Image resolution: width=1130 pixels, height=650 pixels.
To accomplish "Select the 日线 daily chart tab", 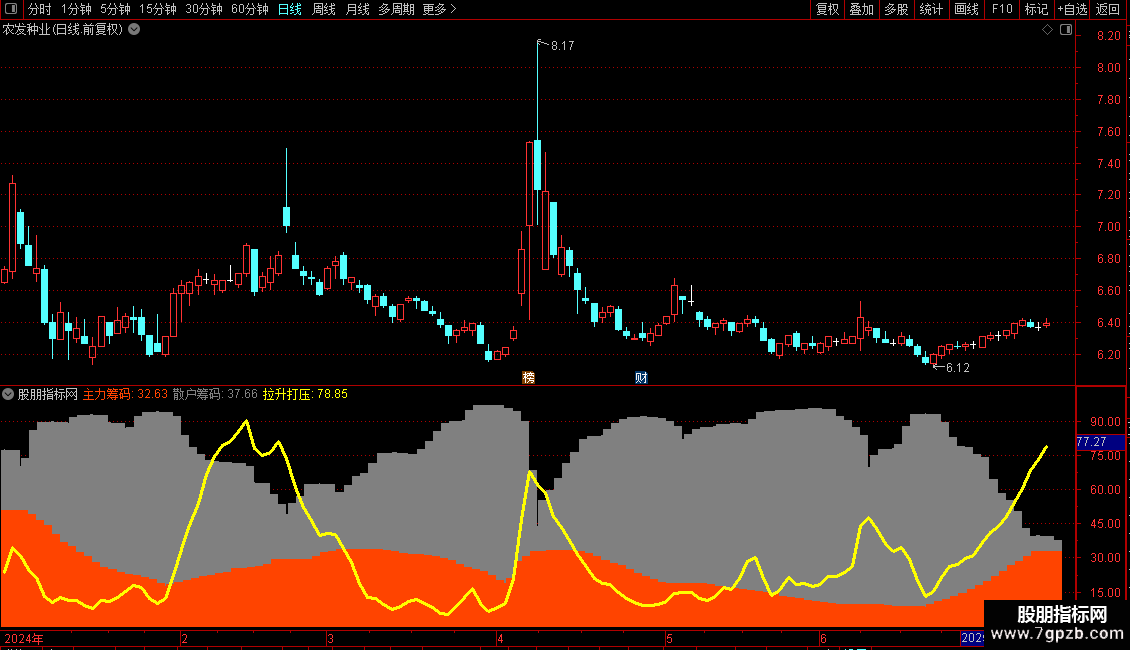I will click(x=290, y=9).
